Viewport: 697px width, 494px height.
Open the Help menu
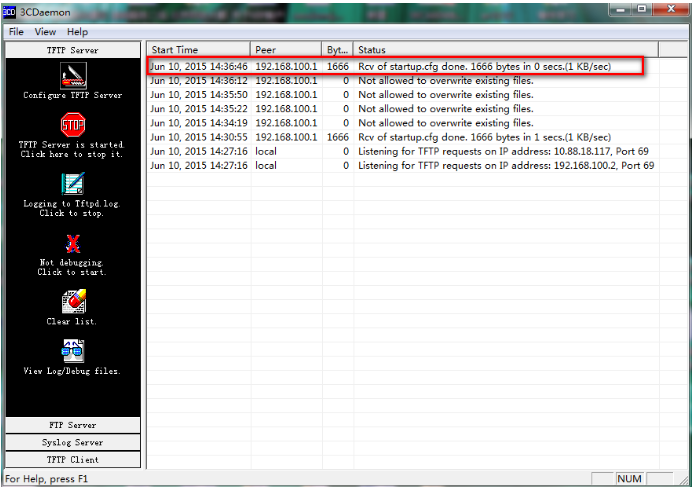pos(77,32)
